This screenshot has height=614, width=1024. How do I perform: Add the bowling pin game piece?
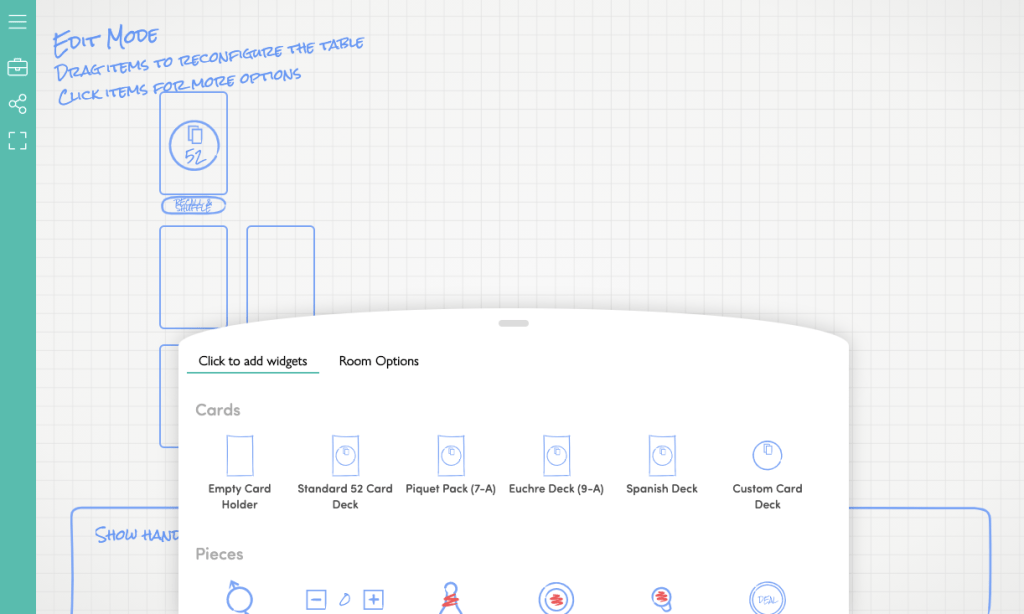tap(450, 598)
